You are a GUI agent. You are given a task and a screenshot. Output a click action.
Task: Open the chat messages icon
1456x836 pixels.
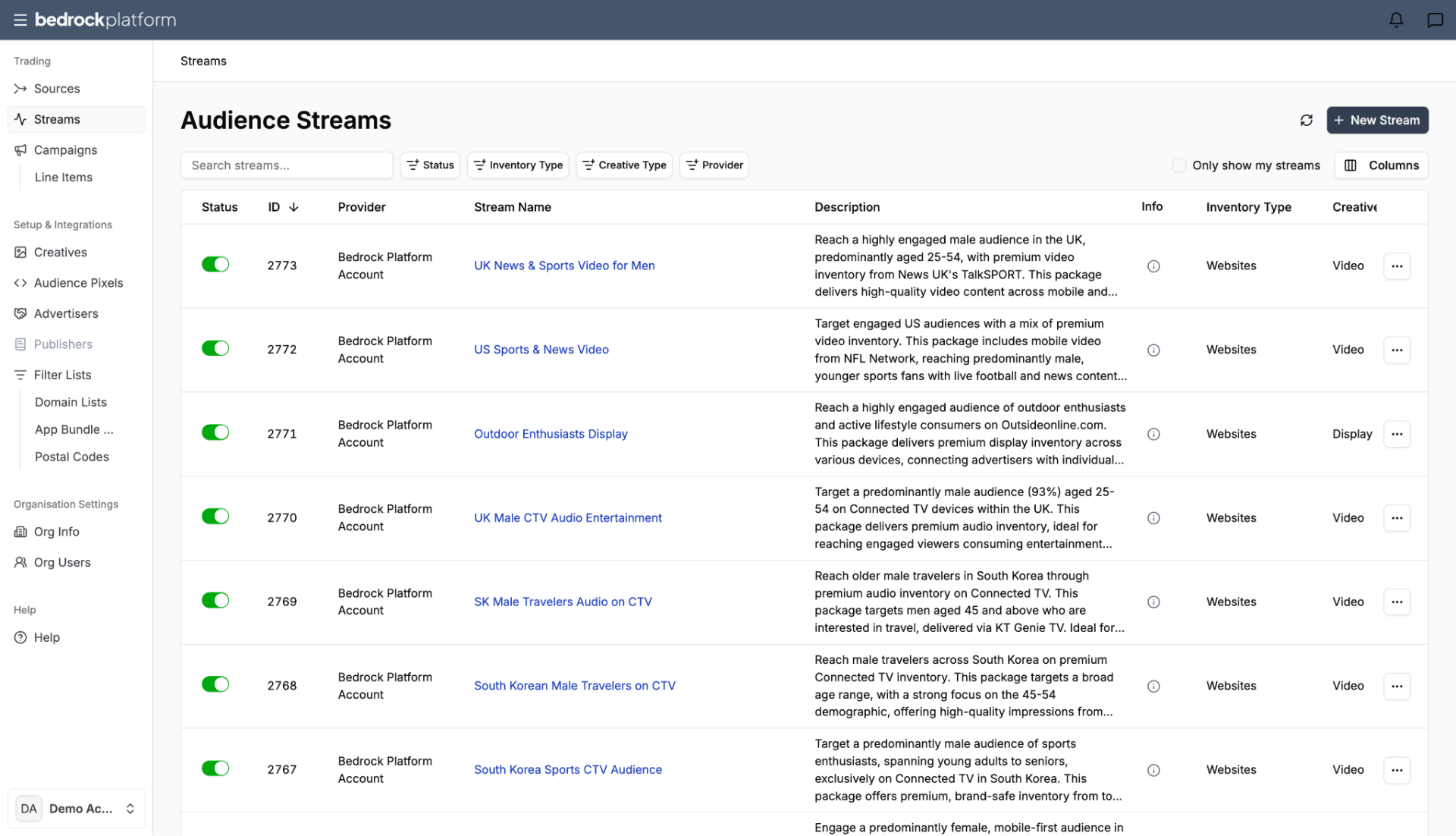(x=1435, y=20)
